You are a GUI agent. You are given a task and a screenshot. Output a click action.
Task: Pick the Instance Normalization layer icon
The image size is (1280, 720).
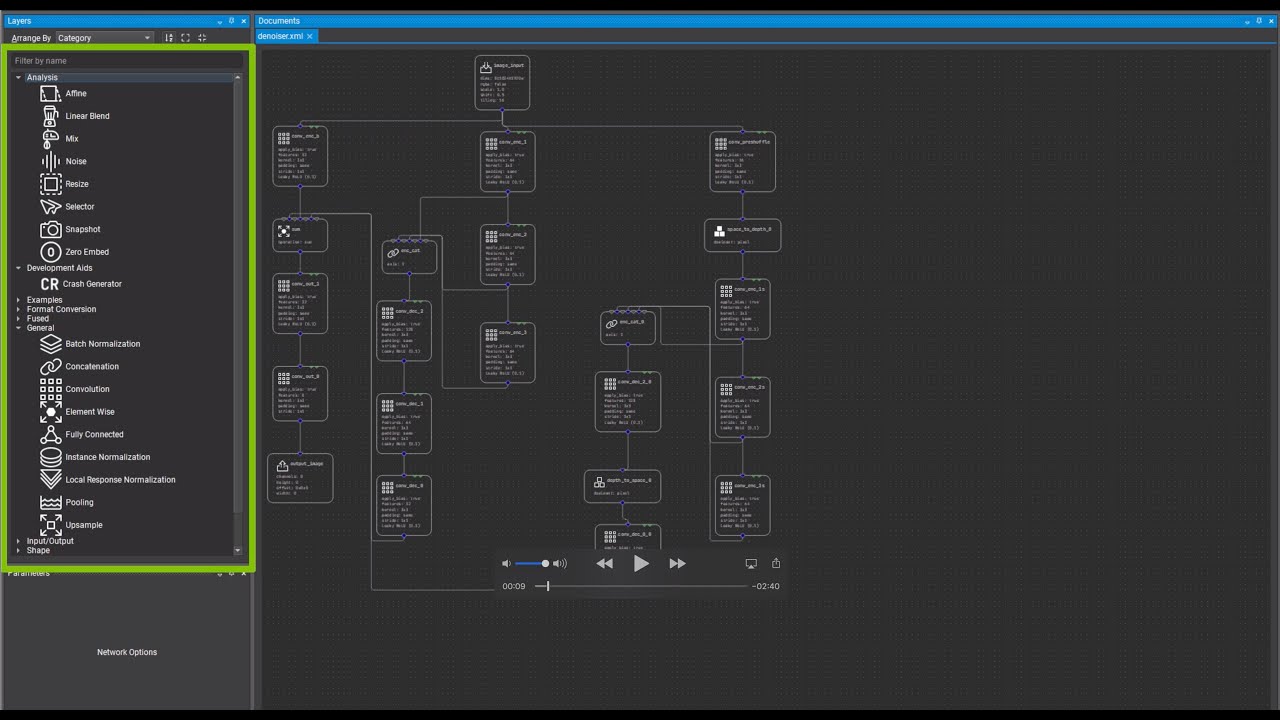[50, 457]
